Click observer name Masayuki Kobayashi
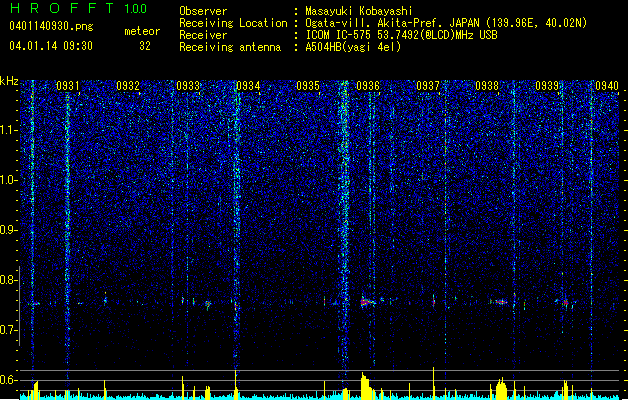Image resolution: width=629 pixels, height=400 pixels. pos(359,11)
